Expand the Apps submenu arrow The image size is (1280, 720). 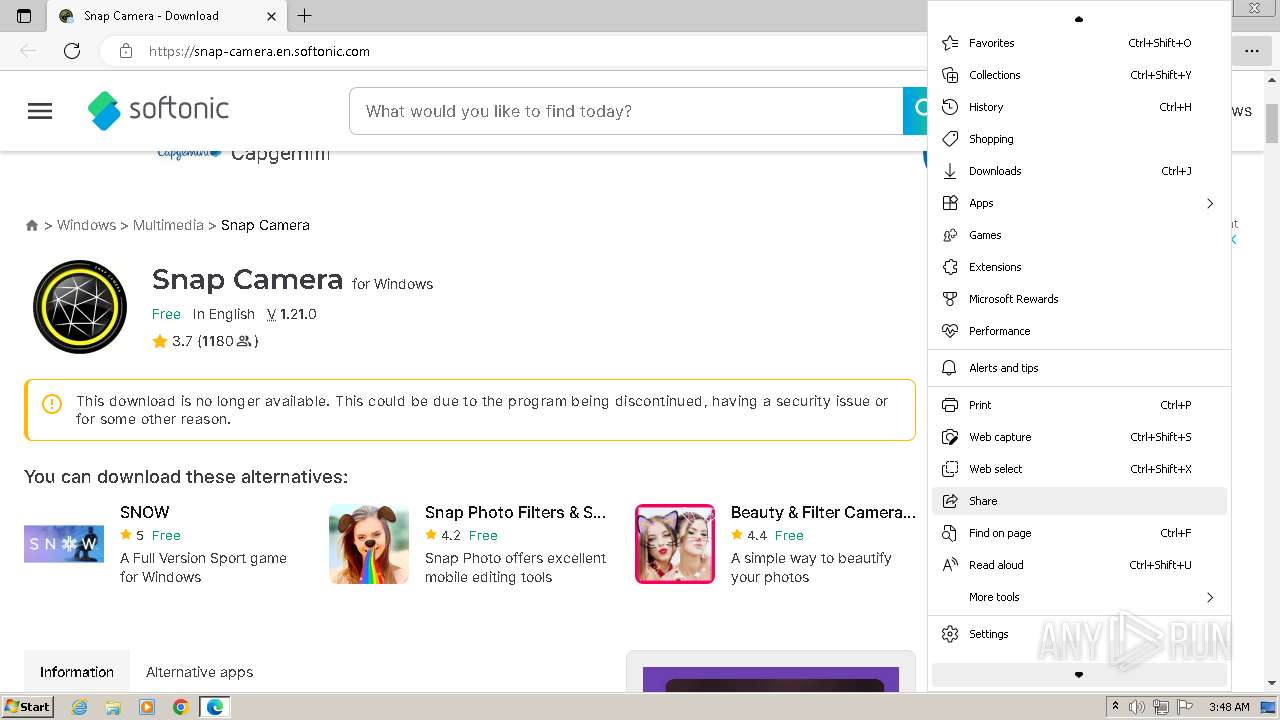(1210, 203)
